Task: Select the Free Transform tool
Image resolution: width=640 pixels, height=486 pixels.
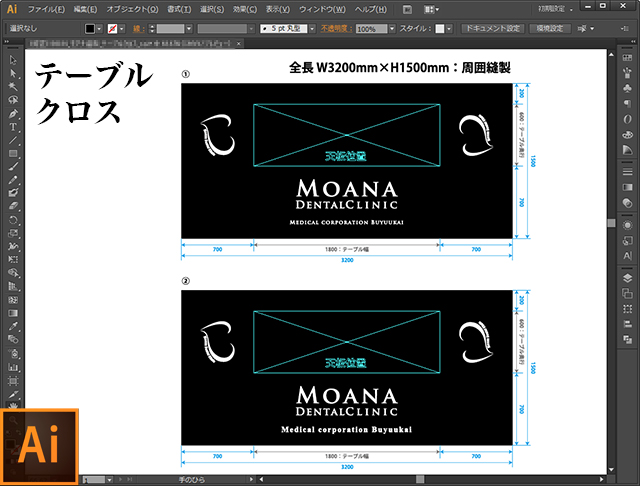Action: (x=13, y=260)
